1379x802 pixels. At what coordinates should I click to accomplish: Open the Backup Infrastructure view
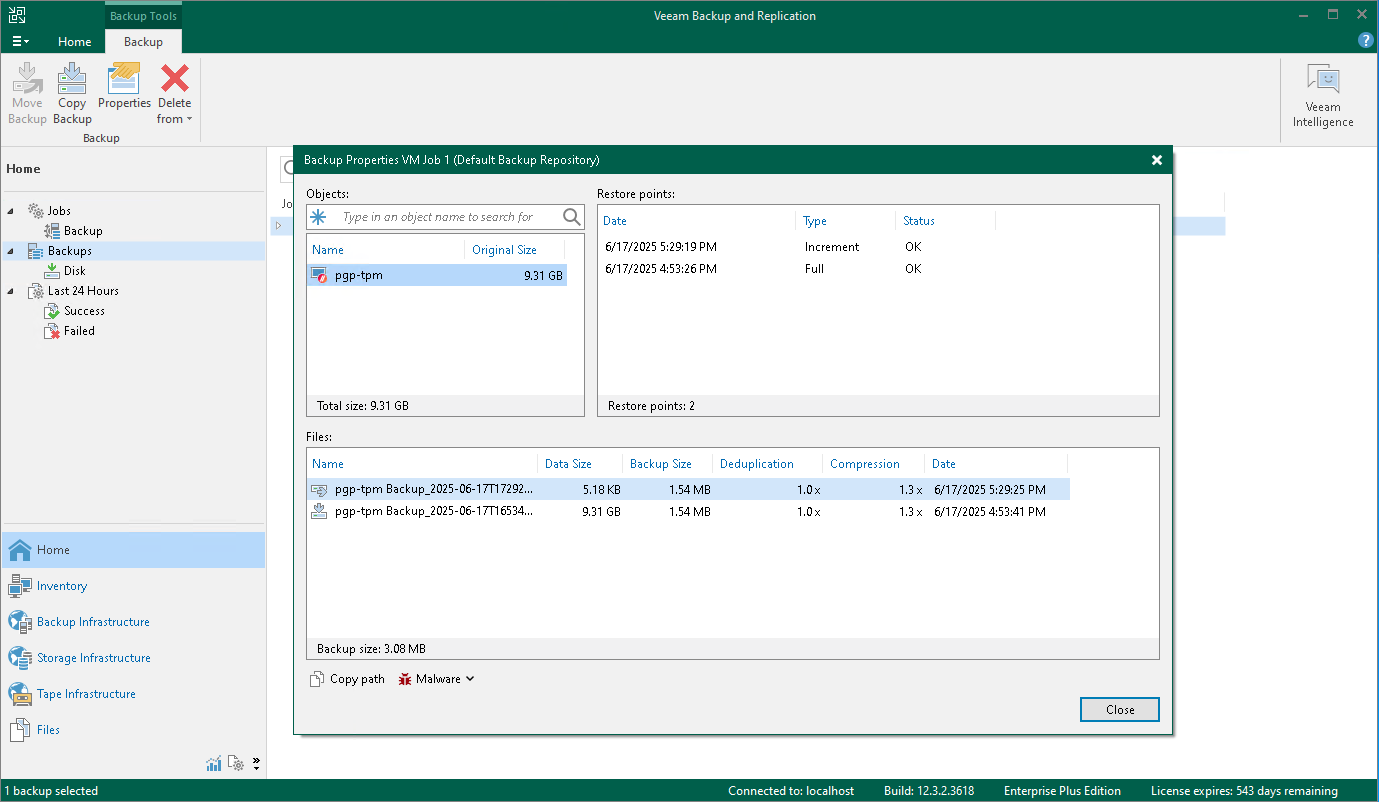93,622
